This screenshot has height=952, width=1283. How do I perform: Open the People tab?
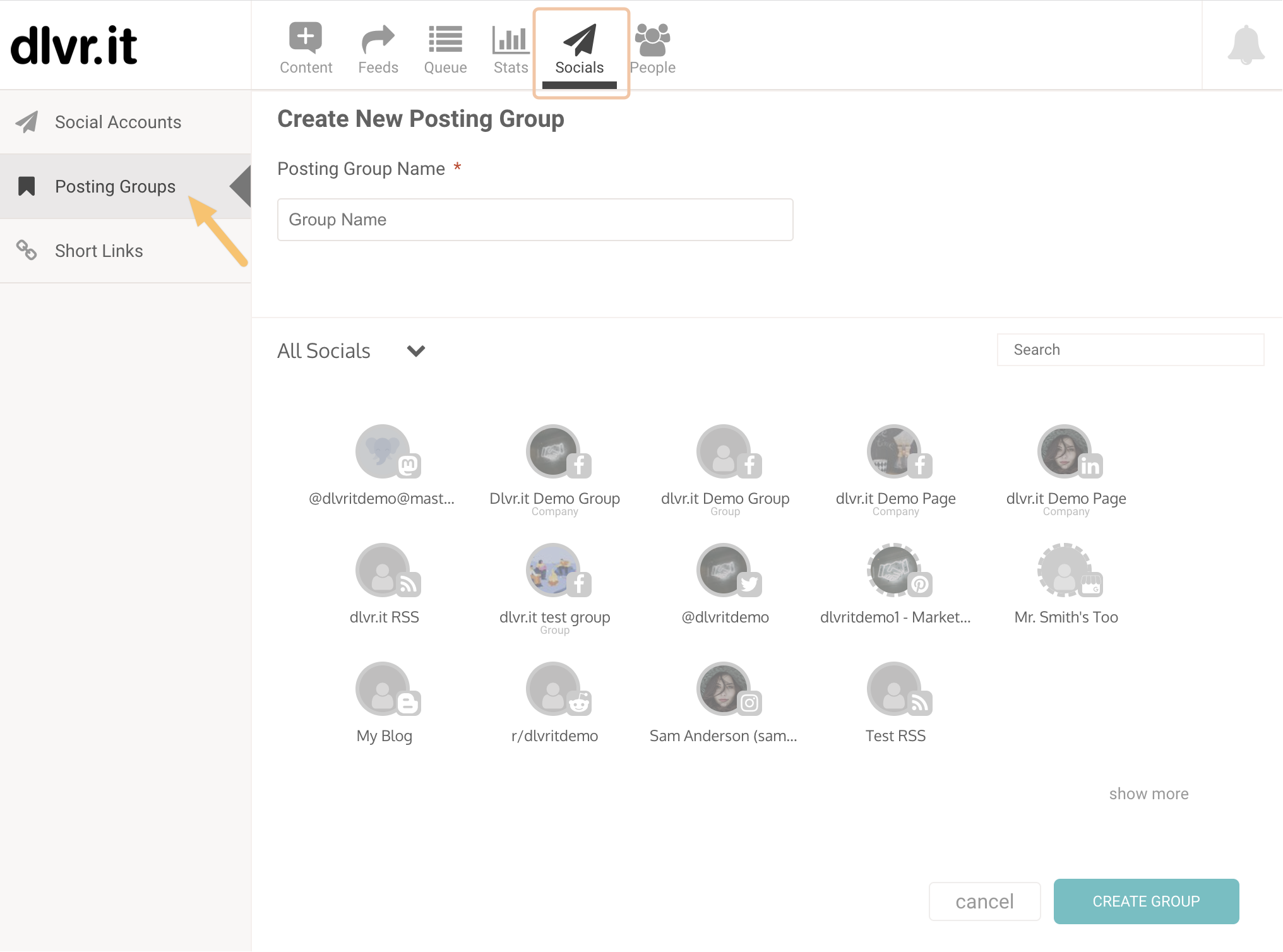coord(652,49)
